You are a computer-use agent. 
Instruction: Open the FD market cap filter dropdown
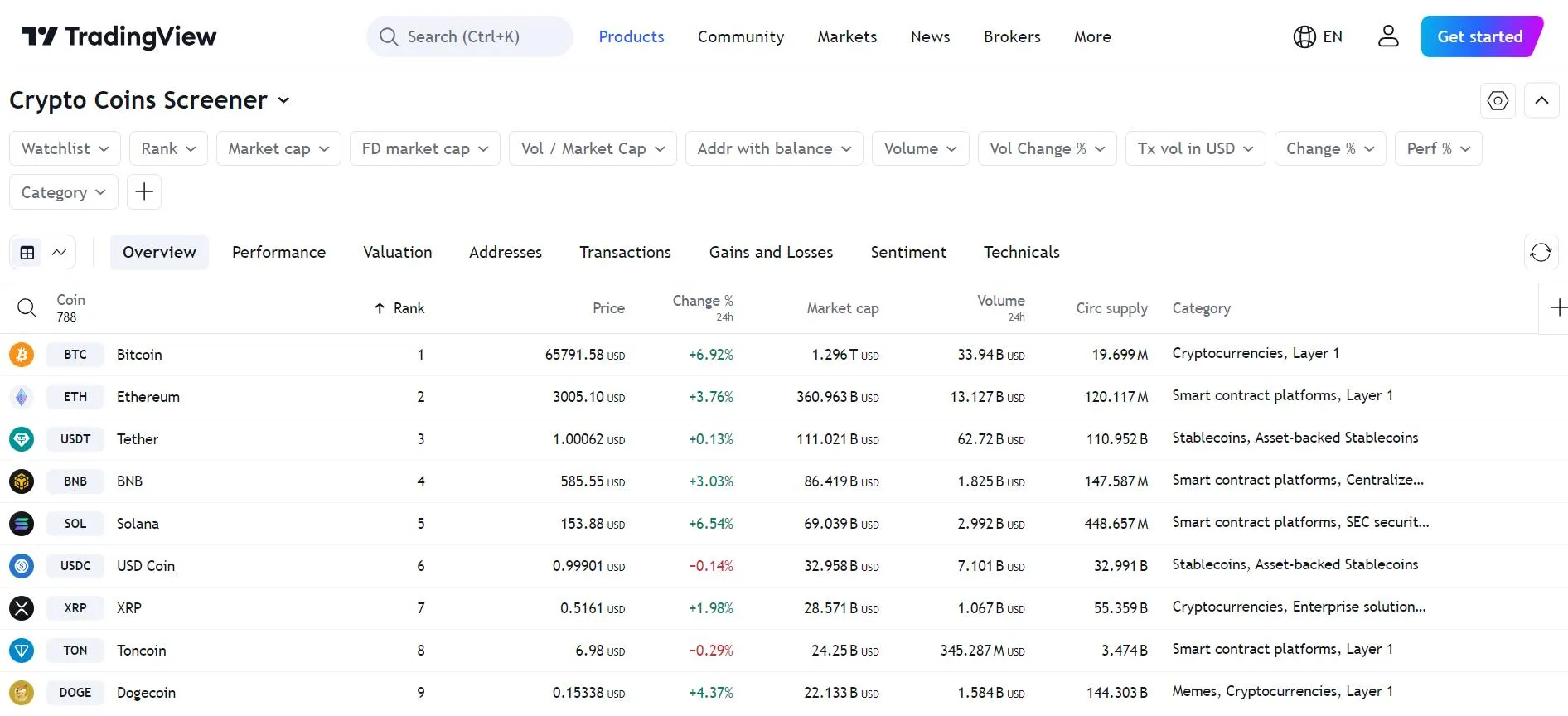pos(425,148)
